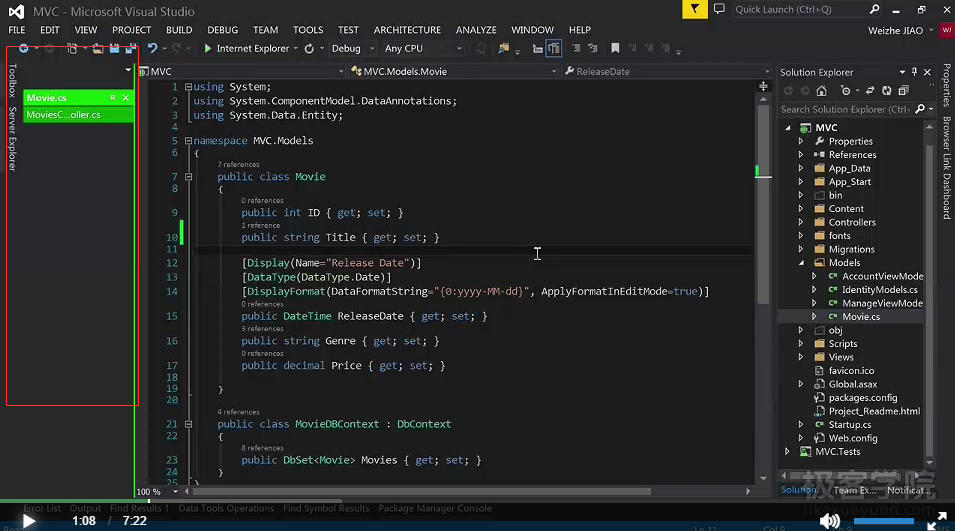Open Find in Files from the toolbar
This screenshot has width=955, height=531.
pyautogui.click(x=504, y=48)
